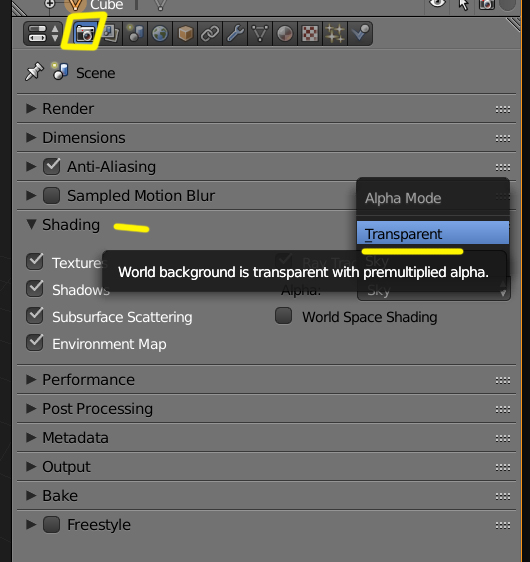The height and width of the screenshot is (562, 530).
Task: Open the Material sphere tab
Action: [x=285, y=34]
